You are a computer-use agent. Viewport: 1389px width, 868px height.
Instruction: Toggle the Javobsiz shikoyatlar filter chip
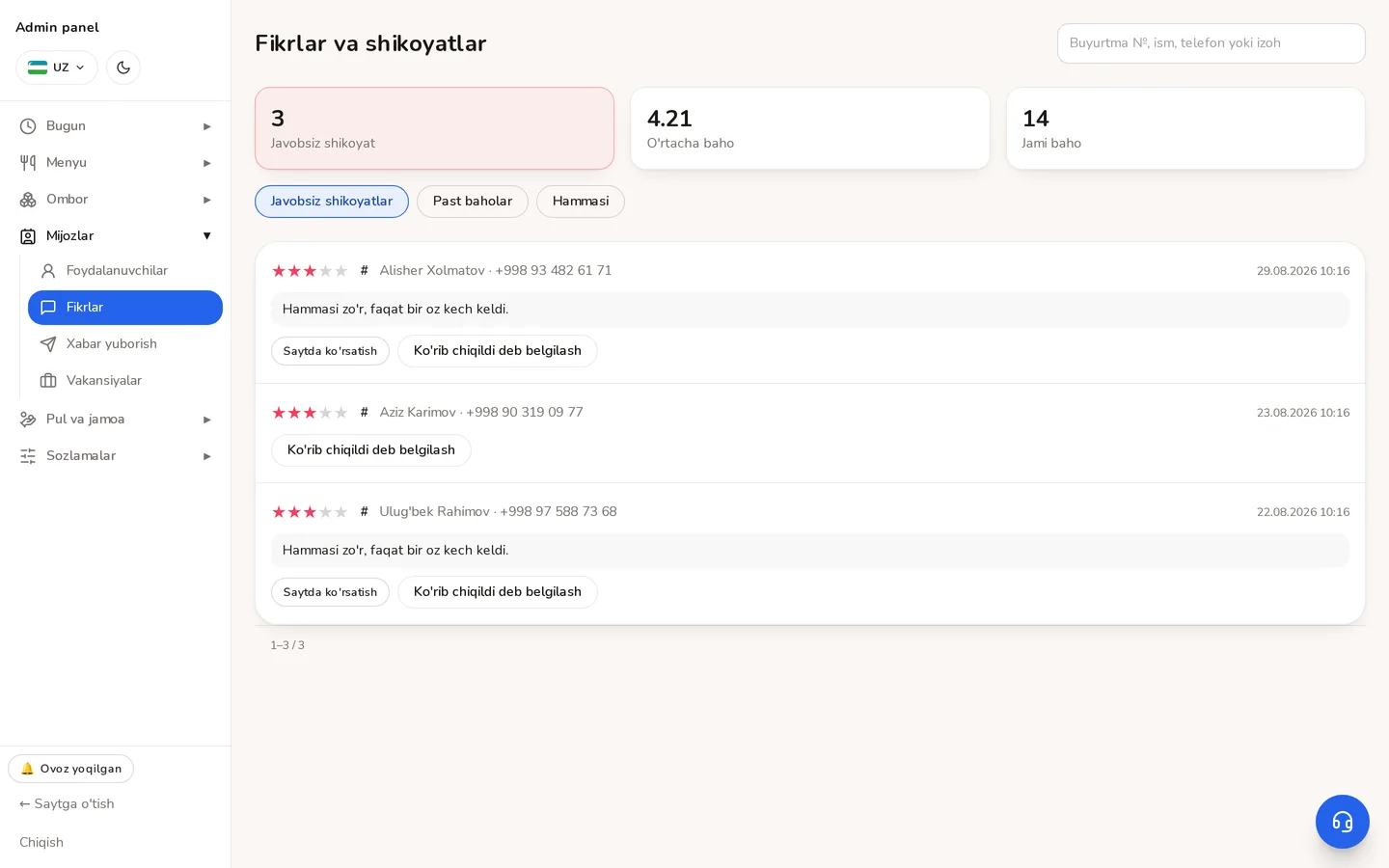pos(332,202)
